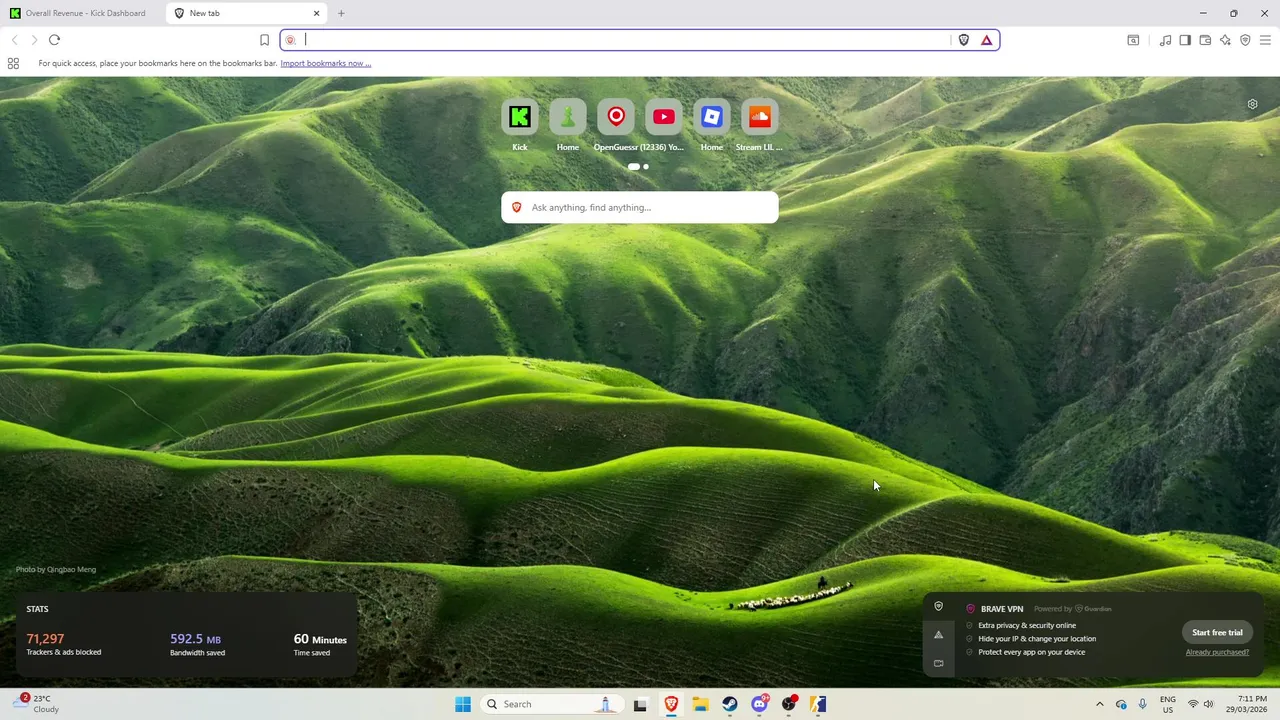The height and width of the screenshot is (720, 1280).
Task: Click the tab groups grid icon on bookmarks bar
Action: click(x=13, y=63)
